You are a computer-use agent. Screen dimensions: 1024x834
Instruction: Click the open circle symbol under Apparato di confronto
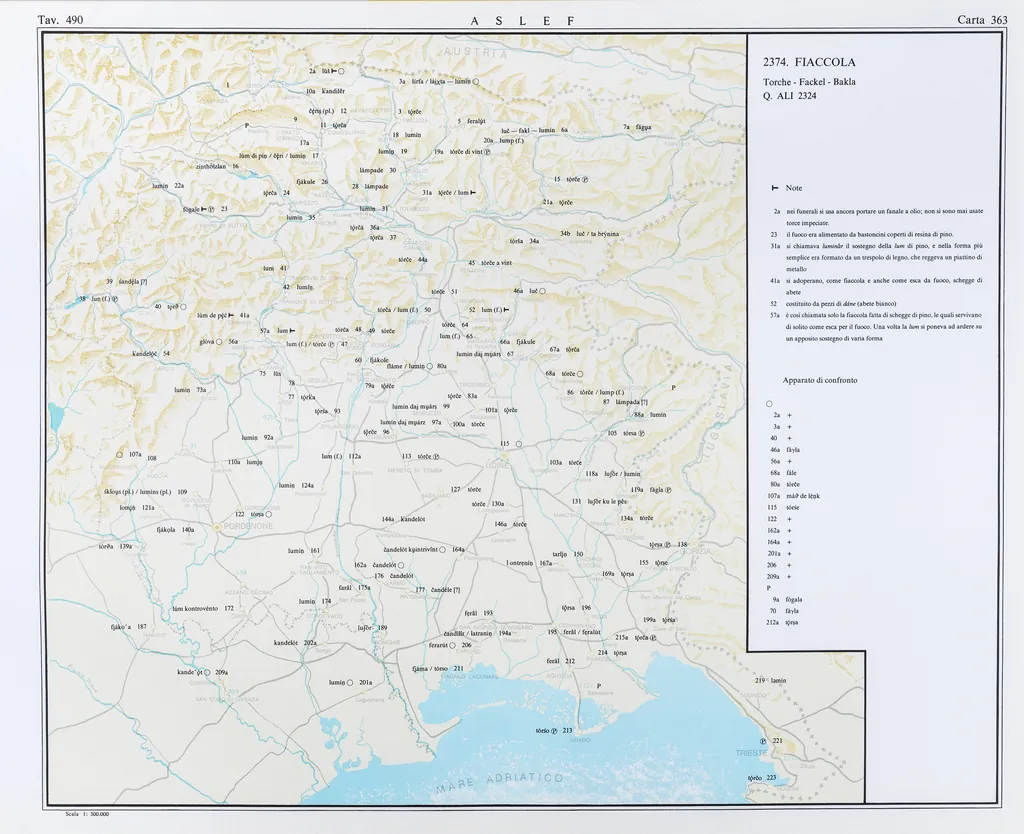(x=768, y=403)
